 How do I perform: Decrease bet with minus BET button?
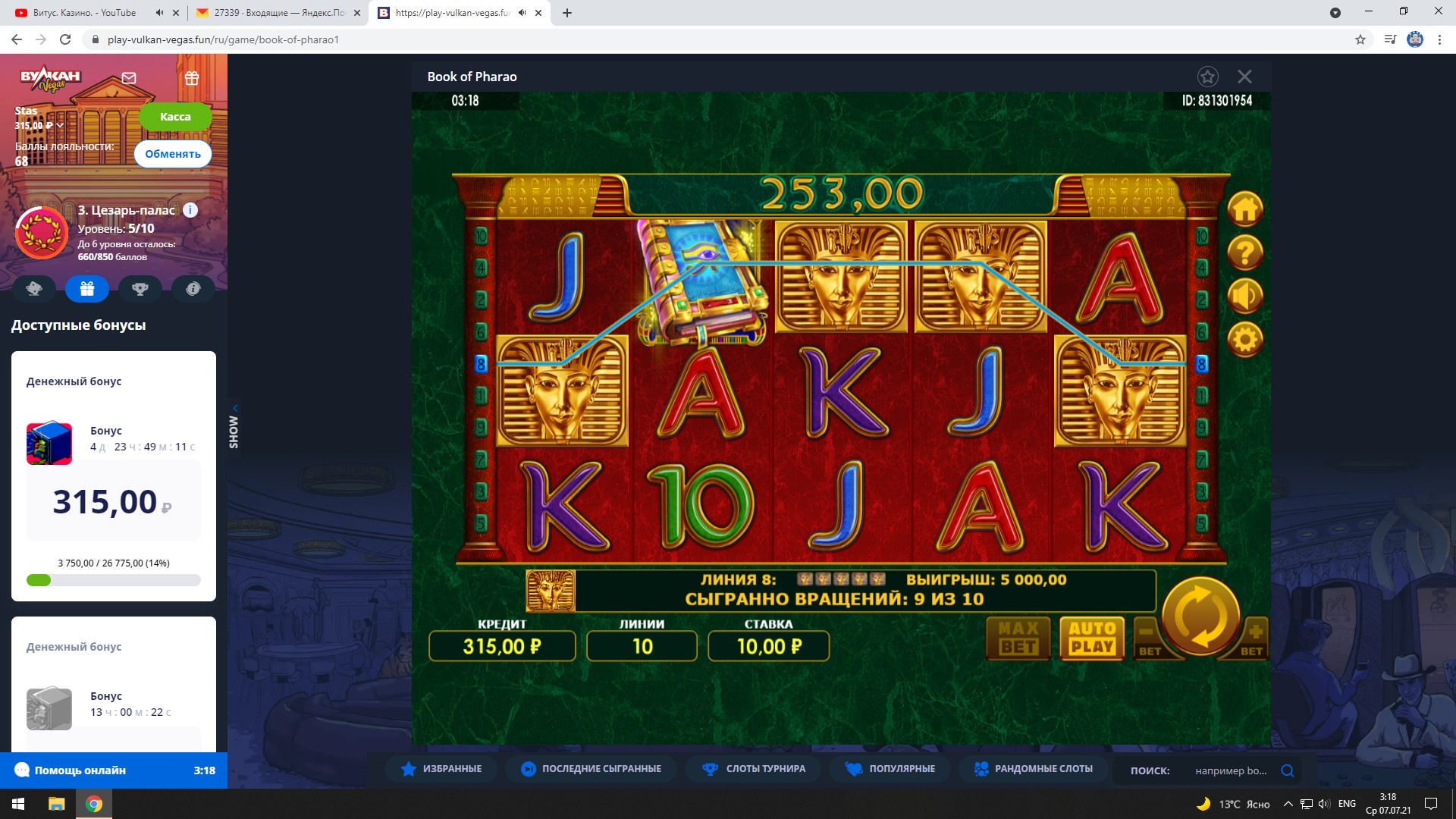pos(1149,638)
